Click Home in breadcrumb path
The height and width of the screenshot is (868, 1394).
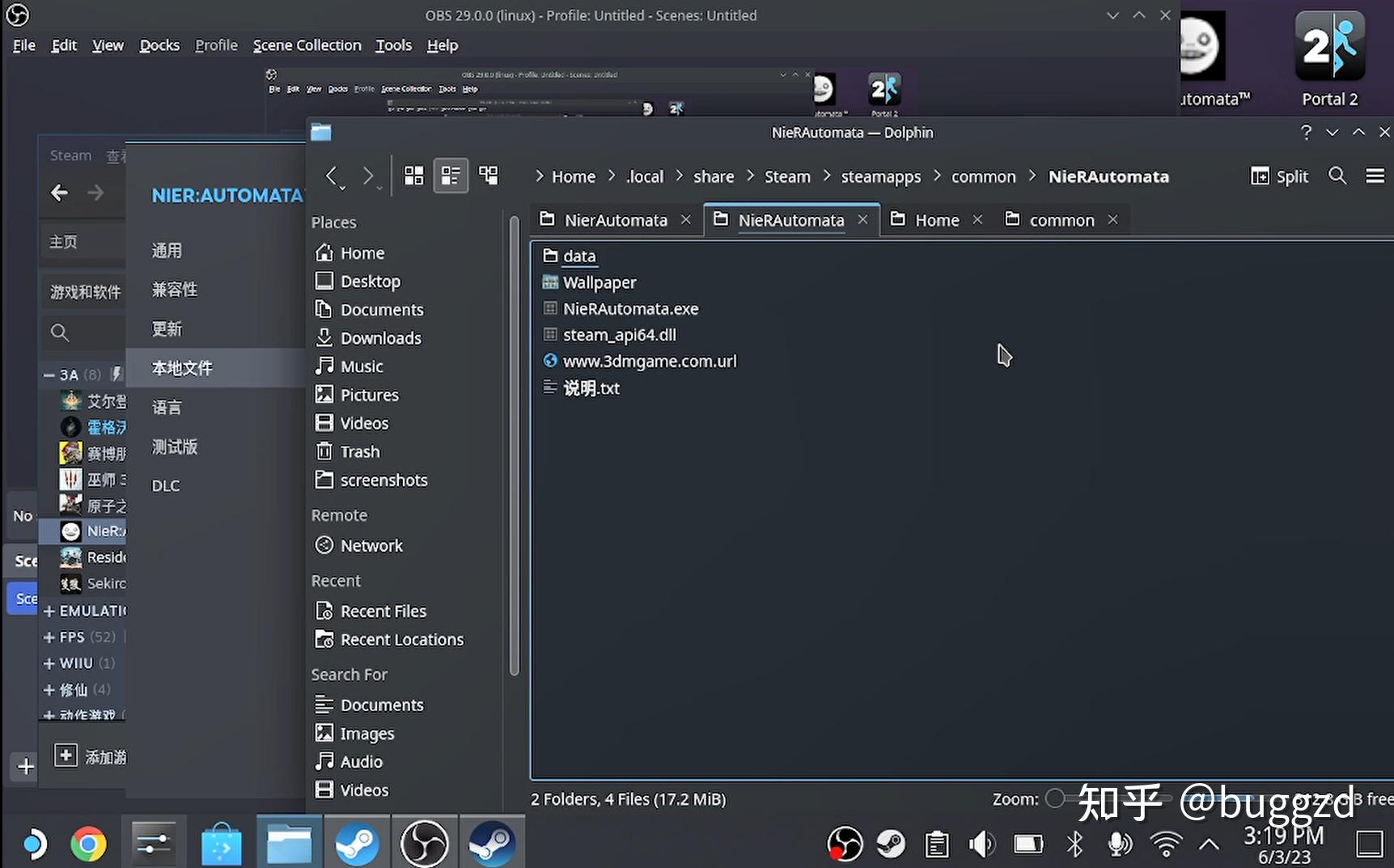(574, 176)
